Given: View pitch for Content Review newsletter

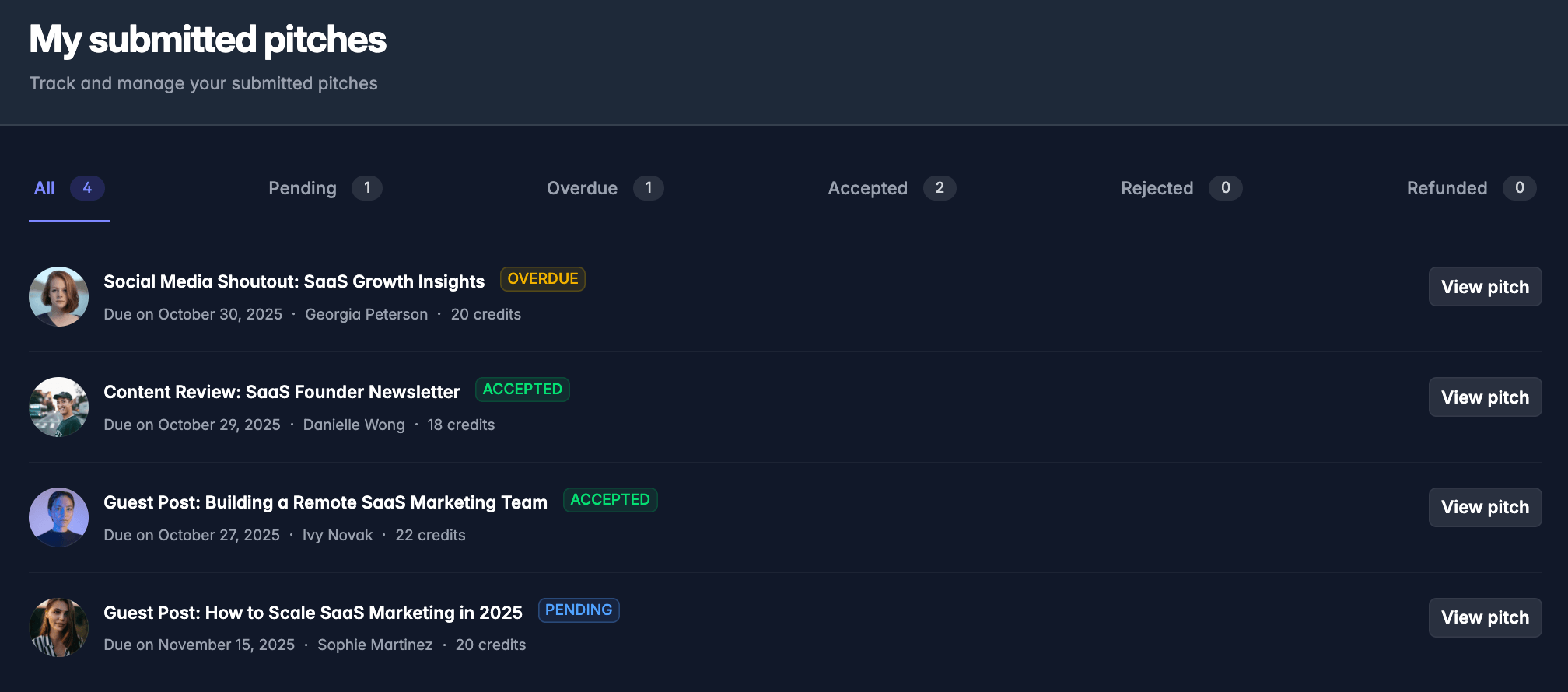Looking at the screenshot, I should coord(1485,397).
